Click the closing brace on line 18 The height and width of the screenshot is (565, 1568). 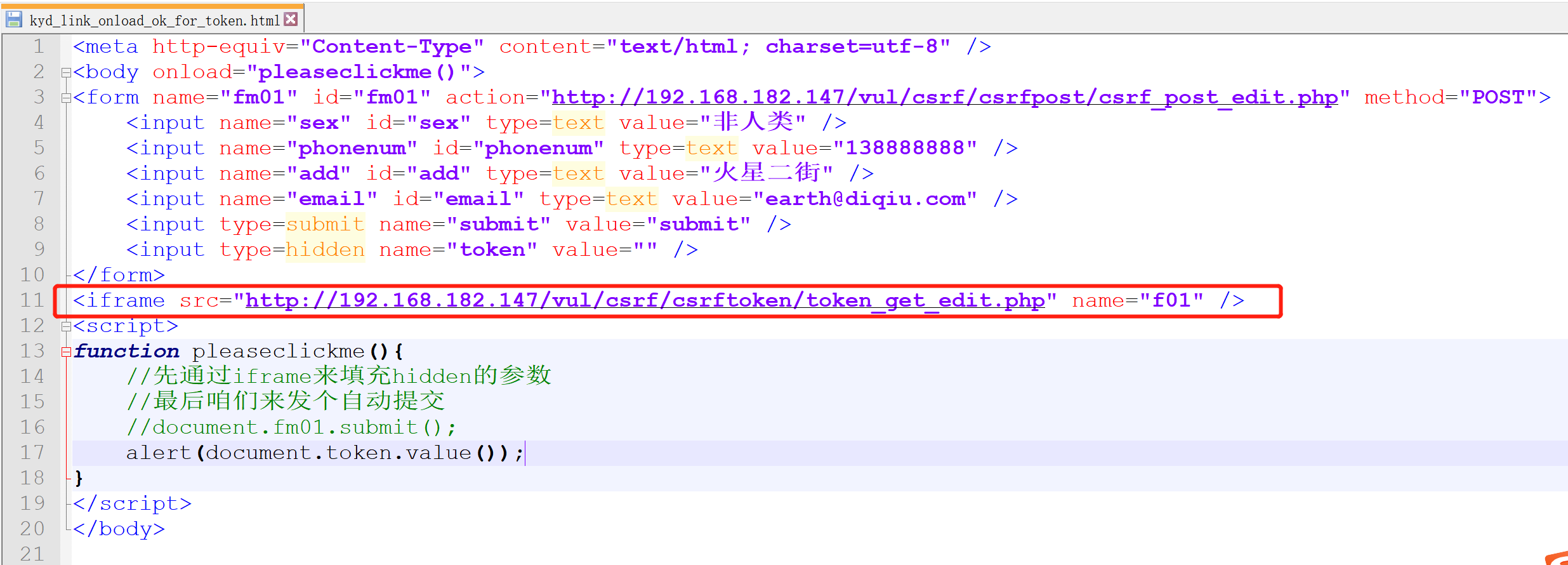coord(79,478)
